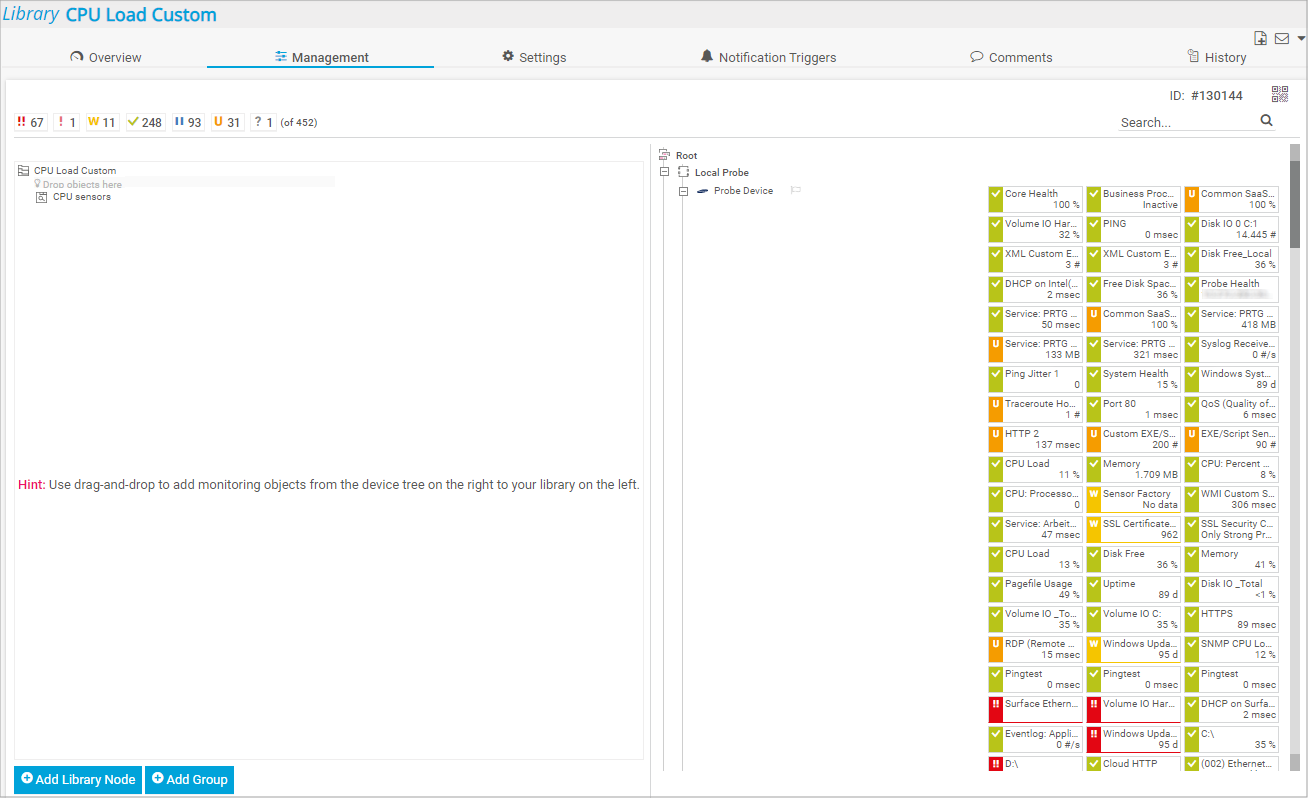Click the flag icon beside Probe Device
The height and width of the screenshot is (798, 1308).
click(796, 191)
